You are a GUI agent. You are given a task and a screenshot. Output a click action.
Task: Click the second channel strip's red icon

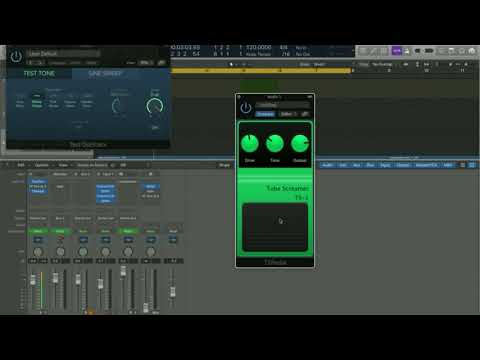coord(60,240)
